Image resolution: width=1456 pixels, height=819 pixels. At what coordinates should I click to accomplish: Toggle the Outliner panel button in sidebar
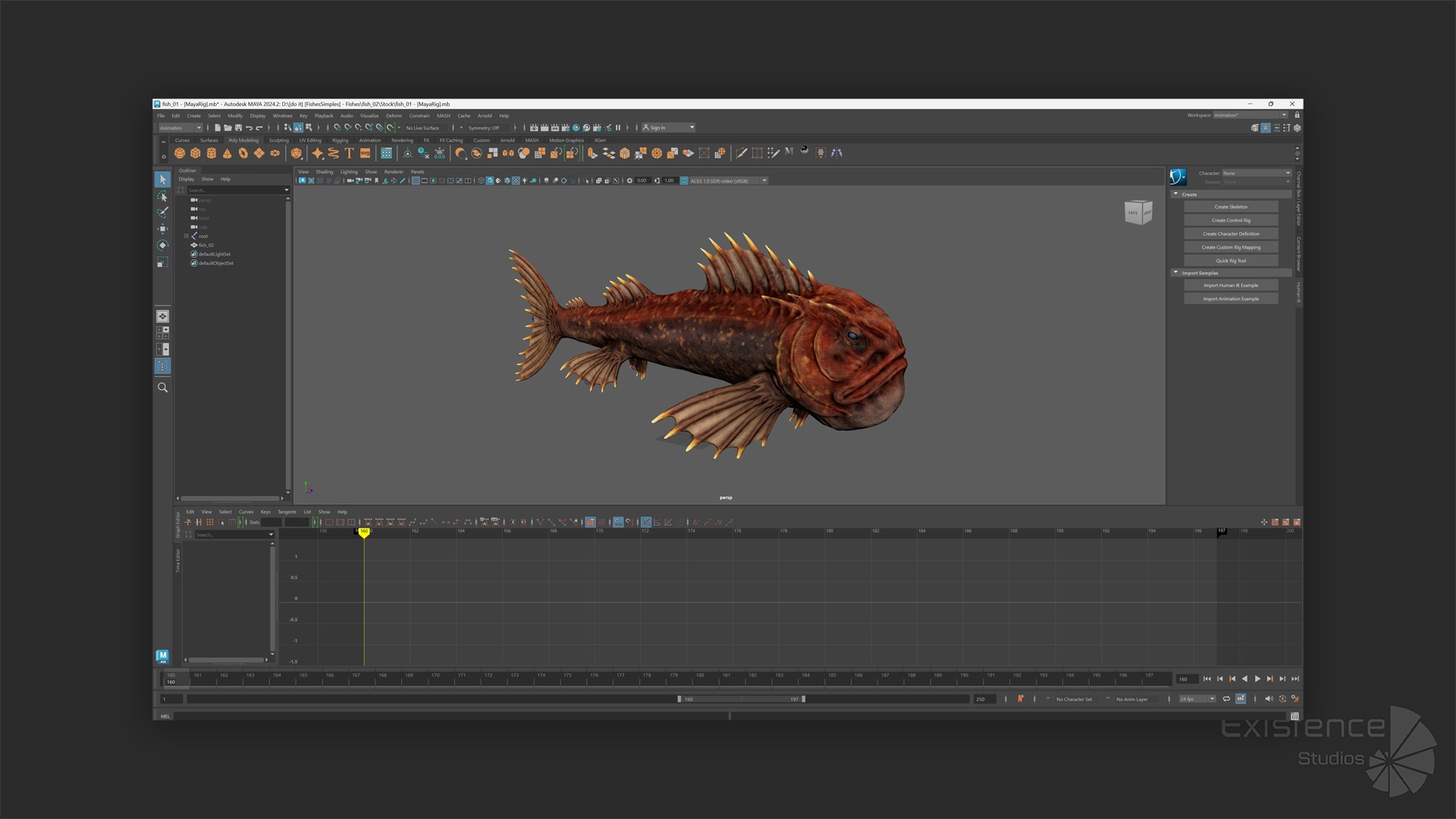pyautogui.click(x=162, y=366)
